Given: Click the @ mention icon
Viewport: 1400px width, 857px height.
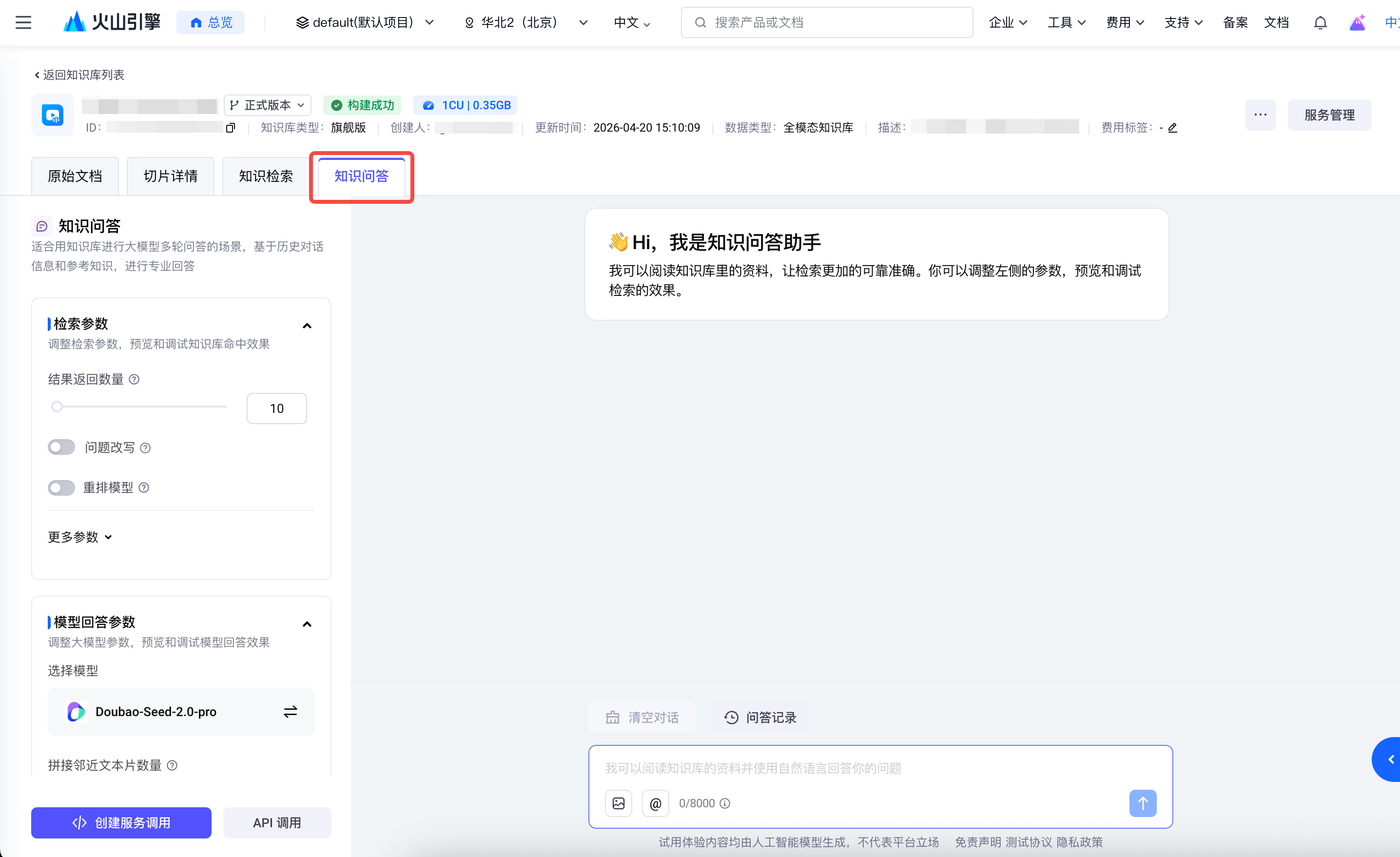Looking at the screenshot, I should (655, 803).
